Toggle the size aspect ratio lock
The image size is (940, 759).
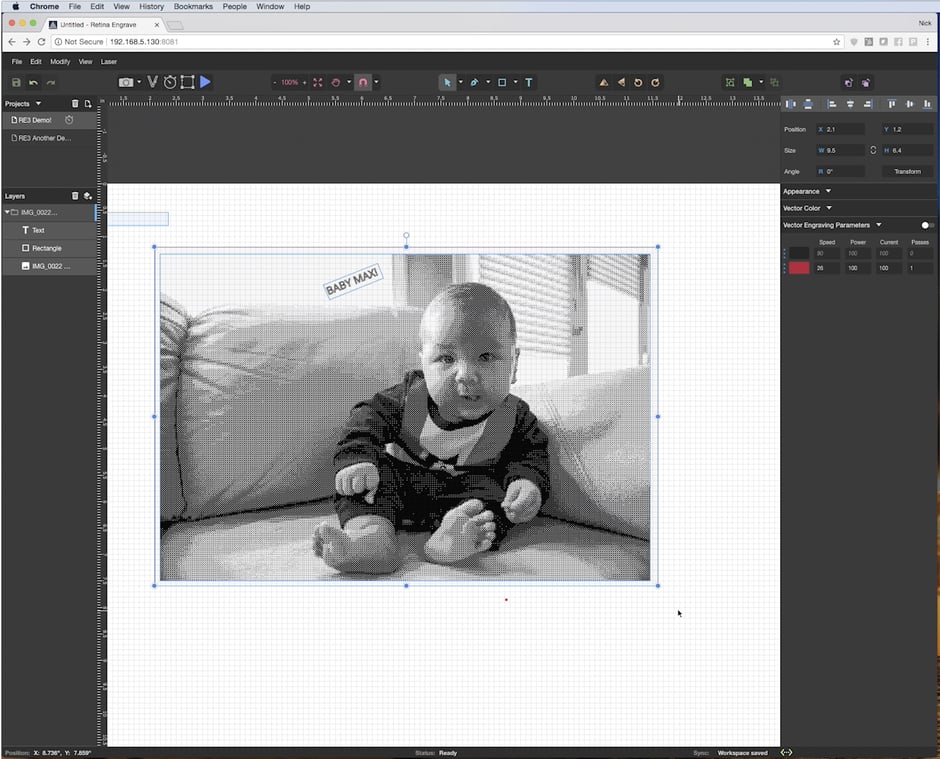(873, 150)
